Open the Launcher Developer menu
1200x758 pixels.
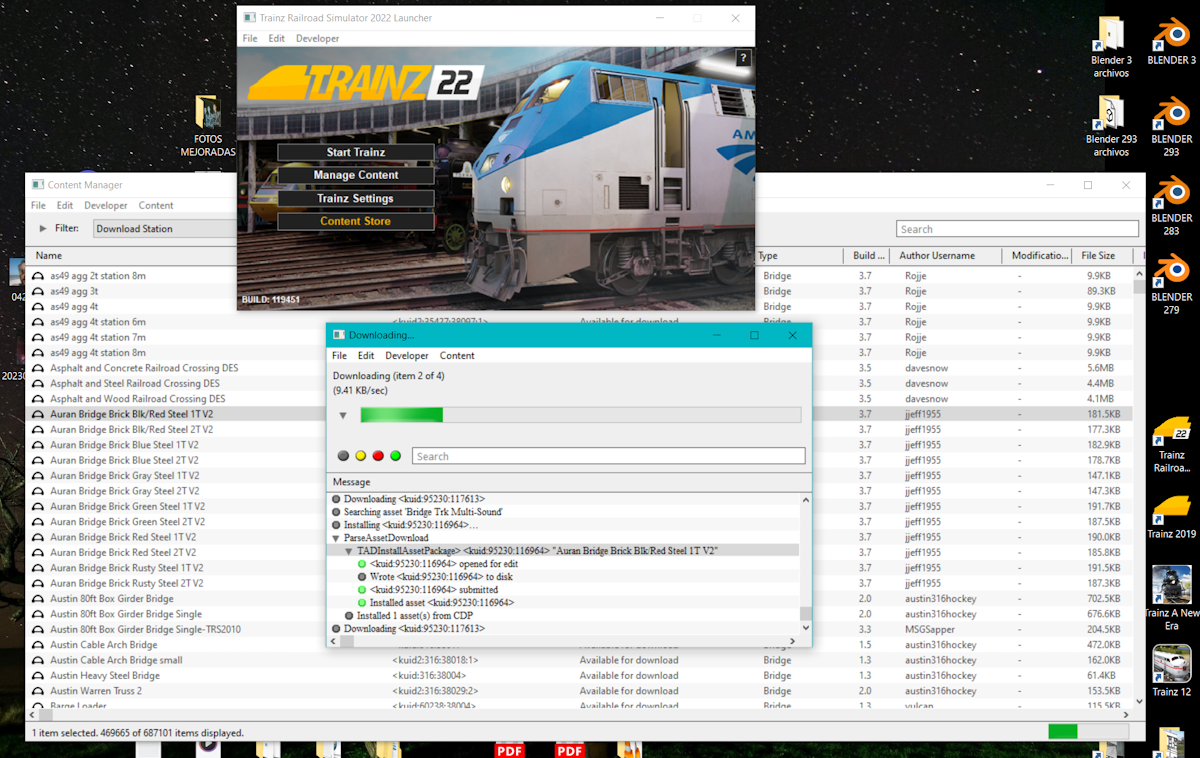tap(318, 39)
